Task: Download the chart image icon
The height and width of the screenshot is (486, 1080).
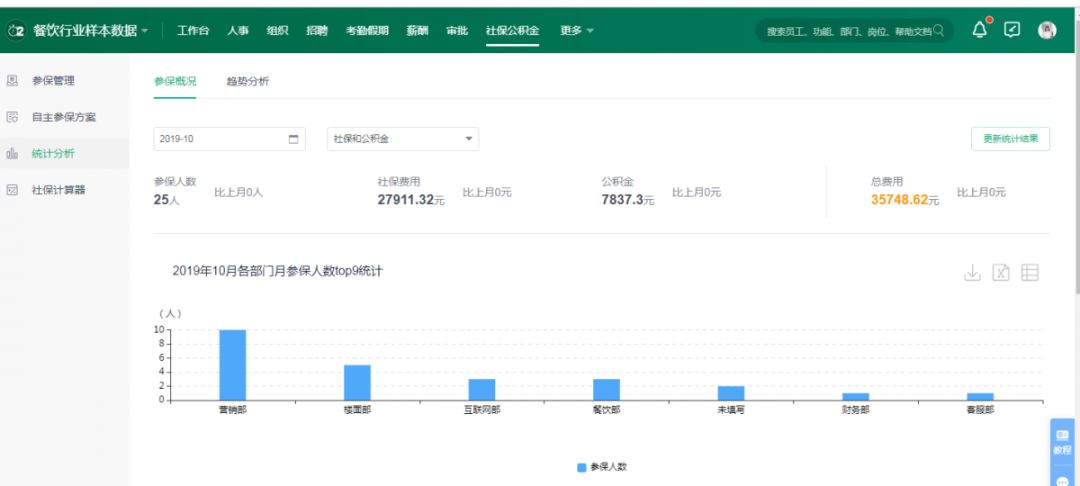Action: (972, 273)
